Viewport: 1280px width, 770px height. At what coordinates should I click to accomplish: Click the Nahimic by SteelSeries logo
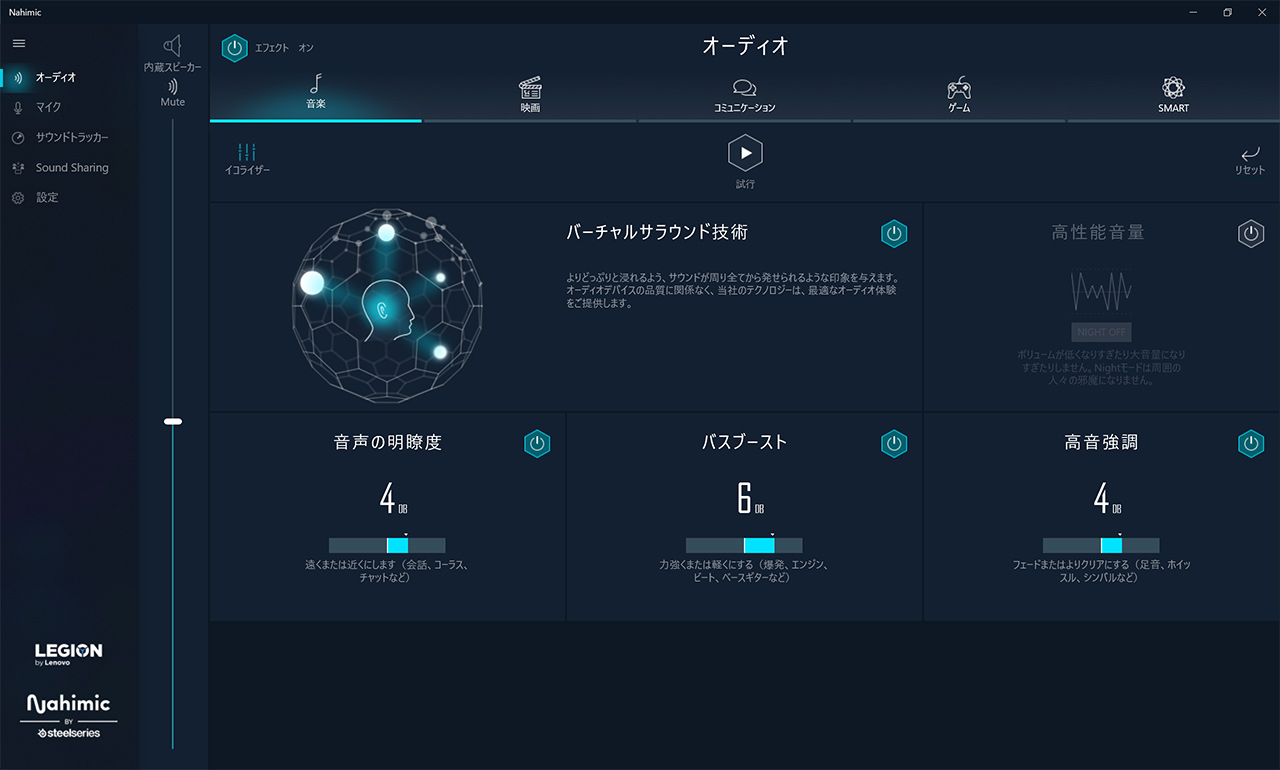click(69, 716)
